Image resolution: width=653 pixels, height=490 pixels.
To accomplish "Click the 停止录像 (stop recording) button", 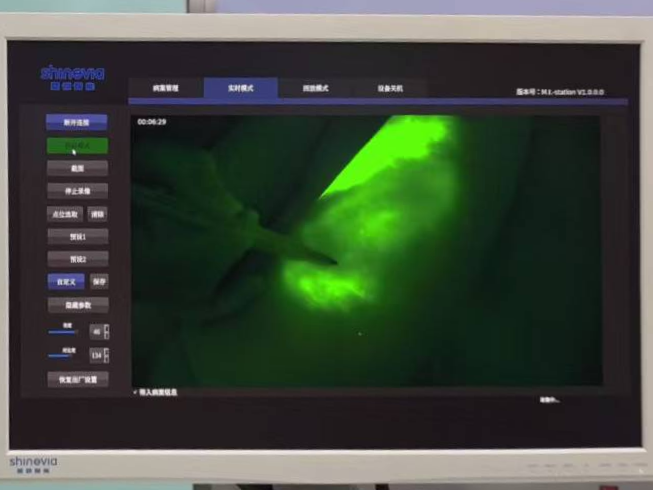I will pos(77,190).
